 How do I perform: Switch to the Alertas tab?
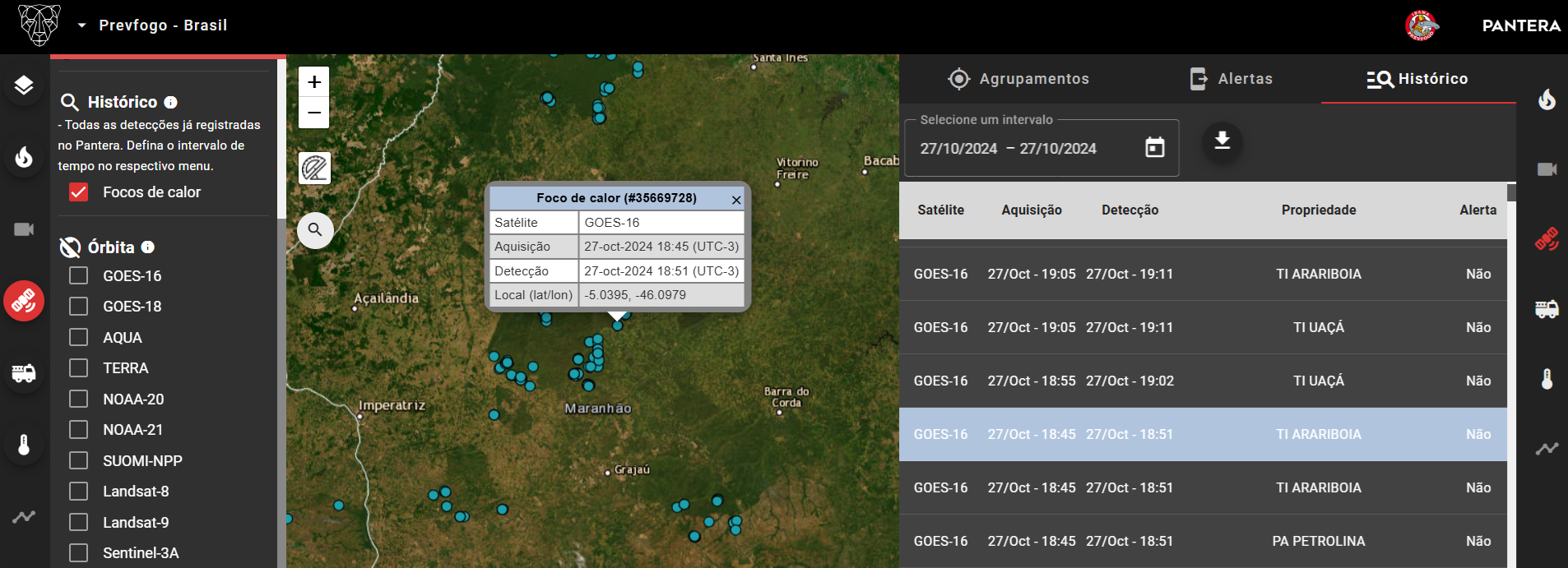click(1232, 79)
